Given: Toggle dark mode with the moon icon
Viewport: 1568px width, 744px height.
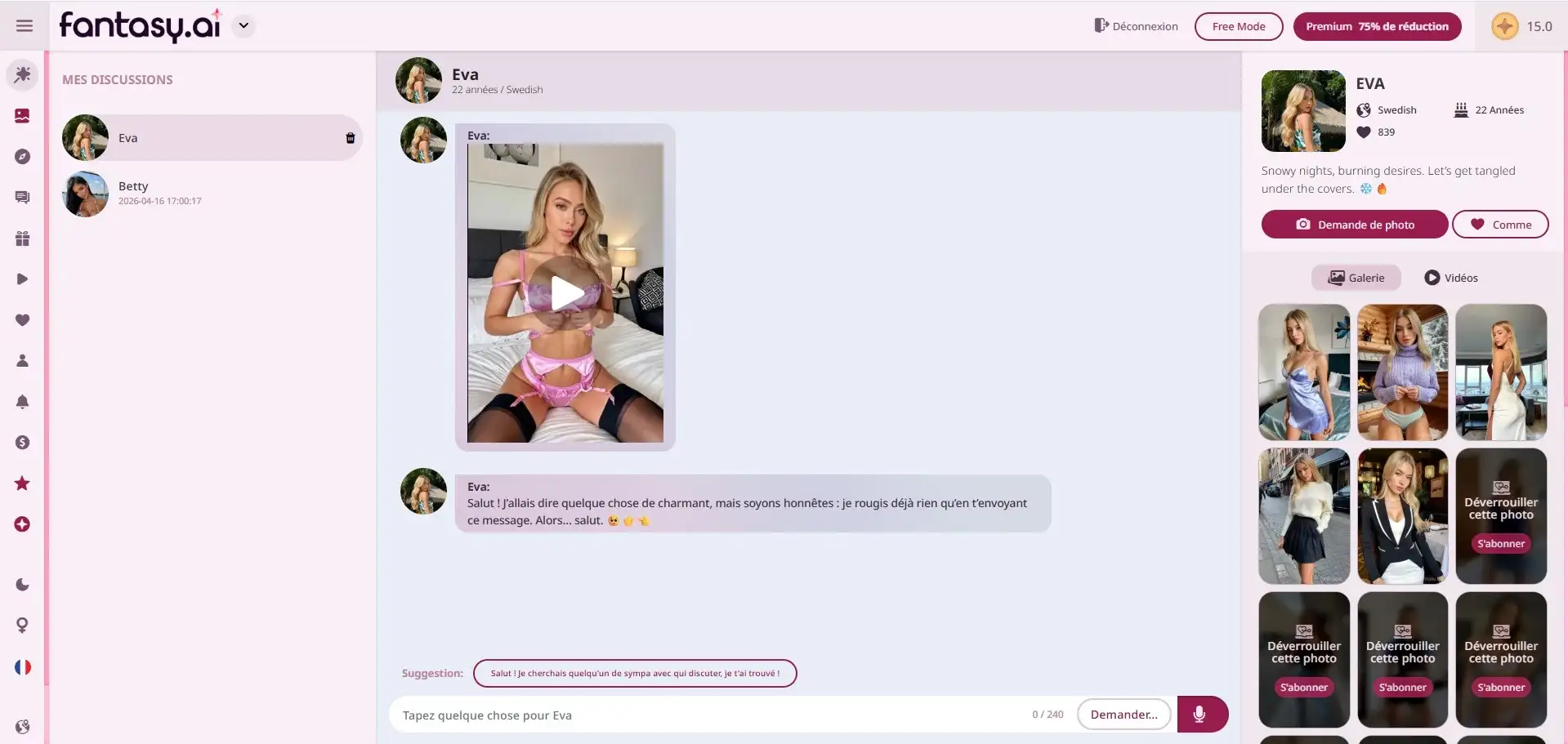Looking at the screenshot, I should tap(22, 584).
